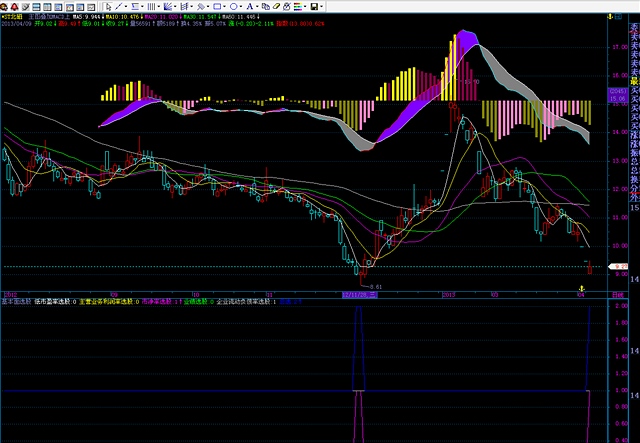Select the fan lines drawing tool
The image size is (640, 443).
167,7
